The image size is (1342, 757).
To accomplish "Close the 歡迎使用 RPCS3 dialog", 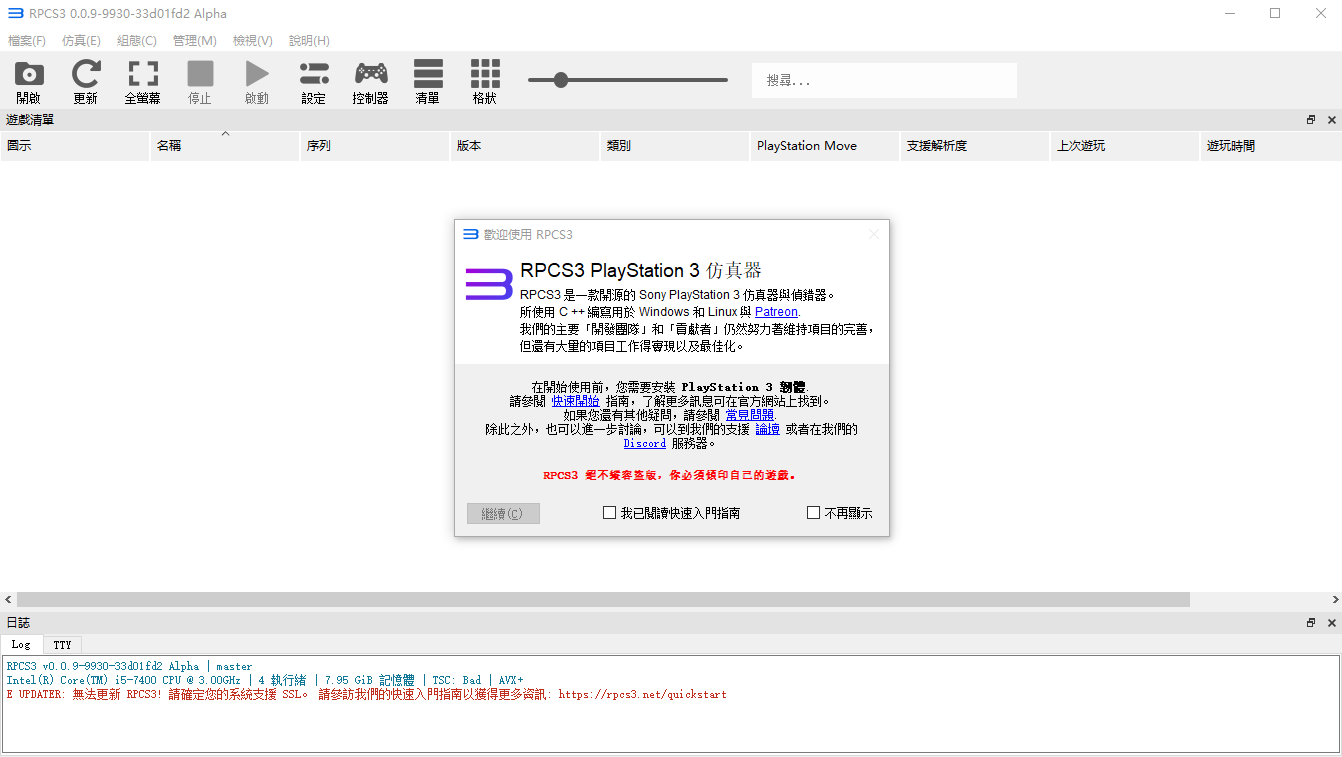I will 874,234.
